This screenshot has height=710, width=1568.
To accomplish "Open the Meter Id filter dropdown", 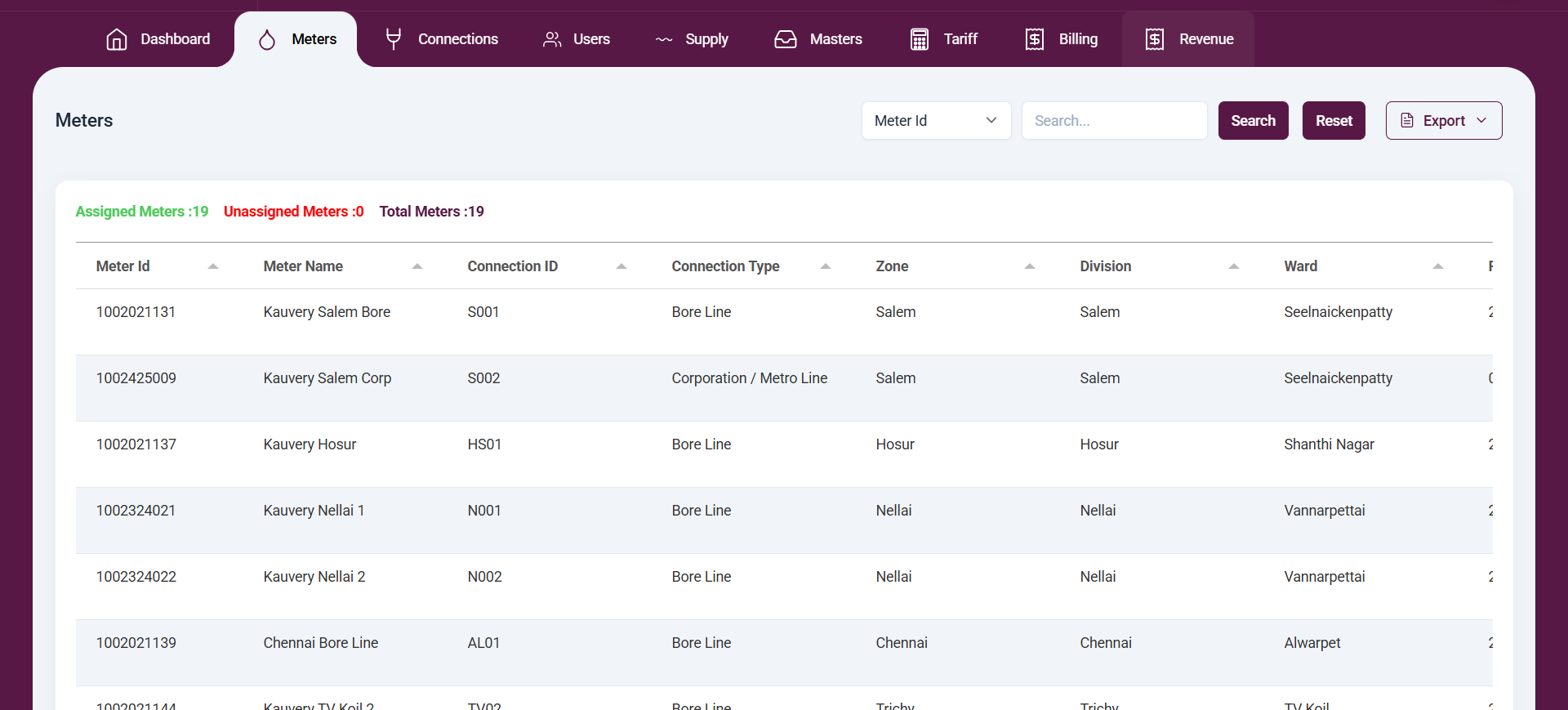I will click(936, 121).
